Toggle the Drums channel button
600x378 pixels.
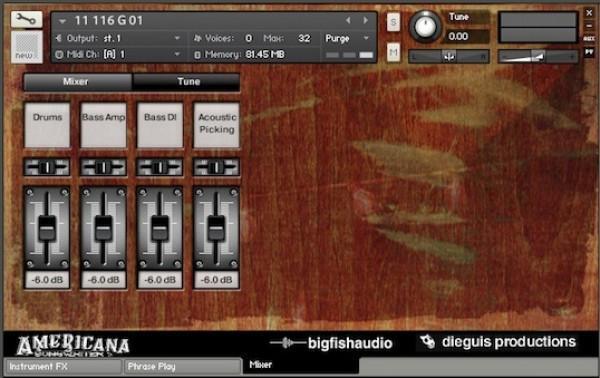[x=47, y=125]
